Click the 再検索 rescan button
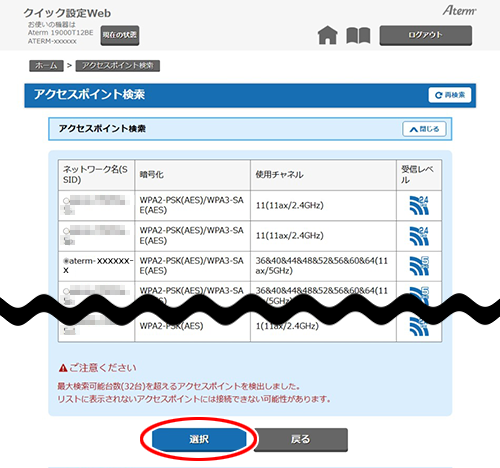 [450, 95]
